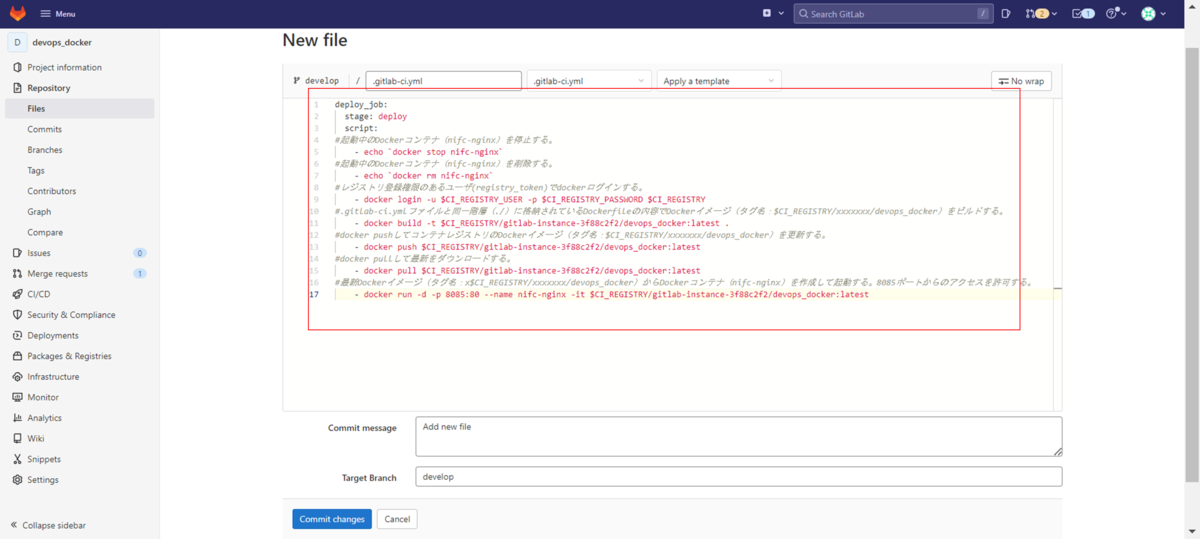
Task: Expand the .gitlab-ci.yml template type dropdown
Action: [589, 81]
